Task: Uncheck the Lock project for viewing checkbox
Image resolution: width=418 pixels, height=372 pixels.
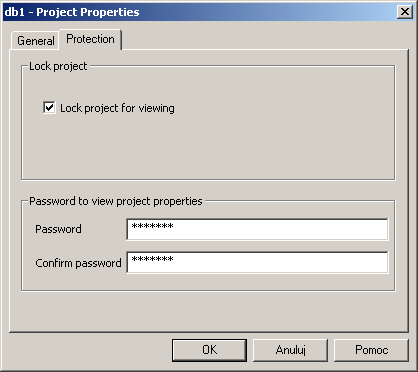Action: [x=49, y=108]
